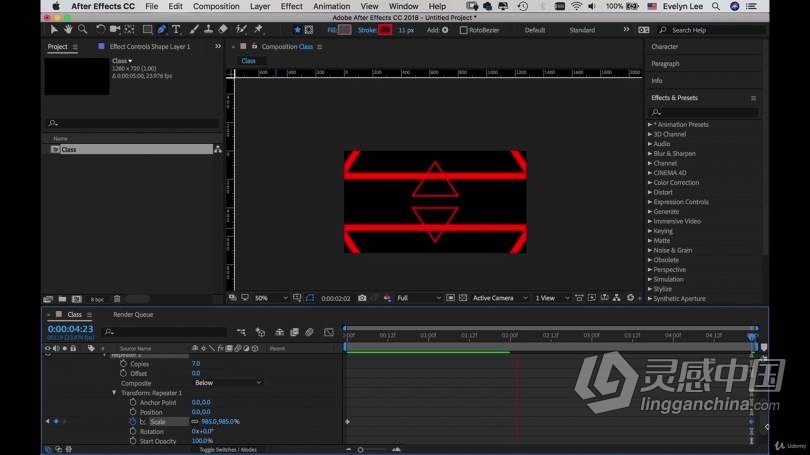The image size is (810, 455).
Task: Select the Zoom tool in toolbar
Action: pyautogui.click(x=81, y=29)
